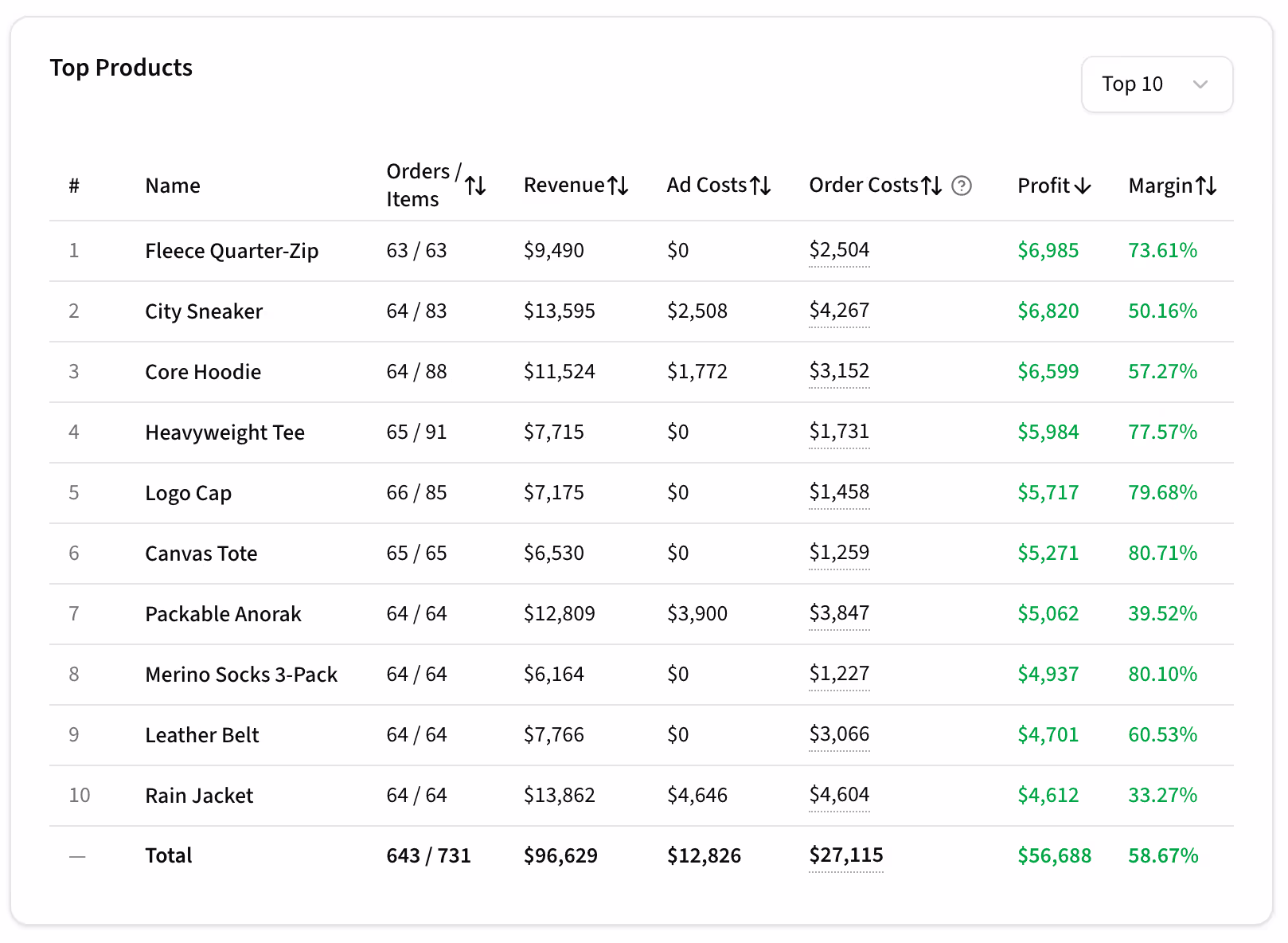This screenshot has height=943, width=1288.
Task: Click the $1,458 order cost value
Action: 839,492
